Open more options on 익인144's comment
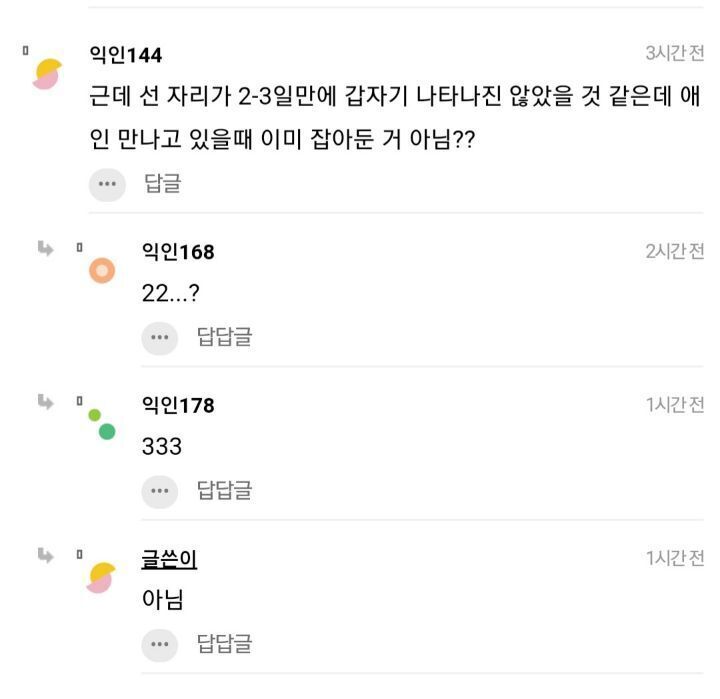This screenshot has height=699, width=720. pyautogui.click(x=107, y=184)
